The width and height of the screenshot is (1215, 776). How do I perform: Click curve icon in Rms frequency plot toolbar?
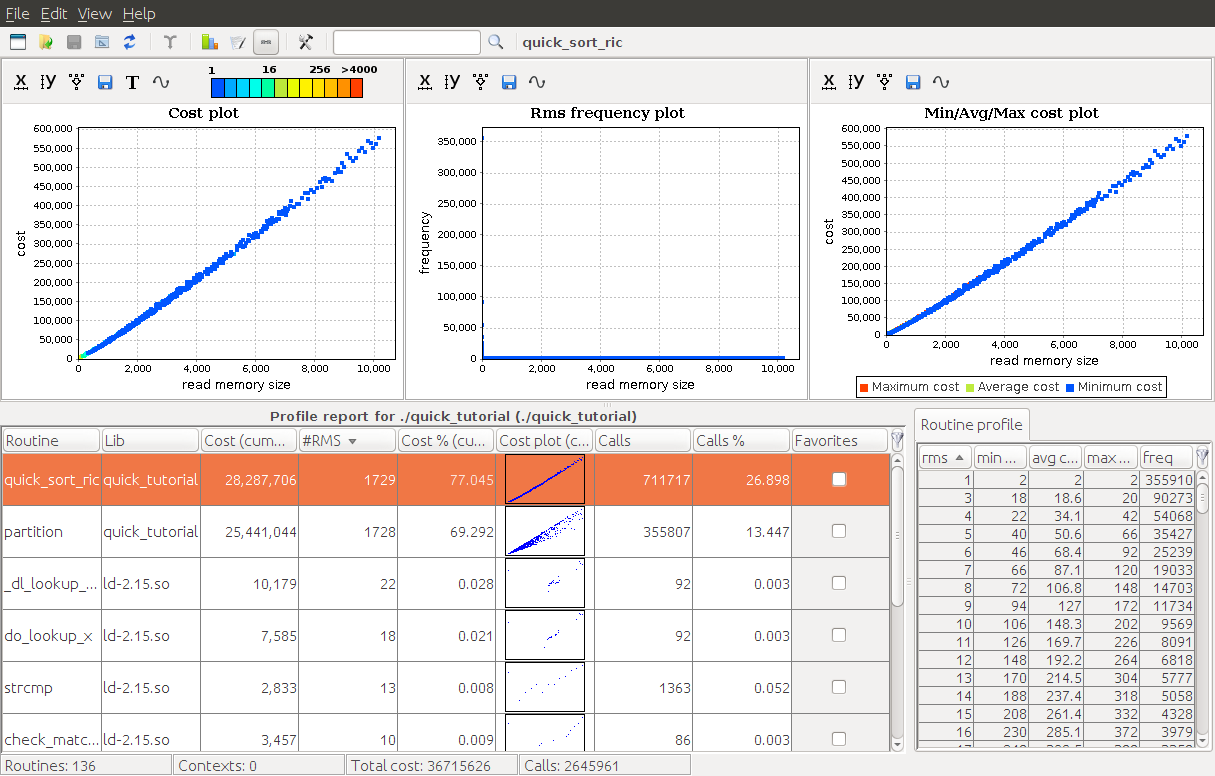537,82
